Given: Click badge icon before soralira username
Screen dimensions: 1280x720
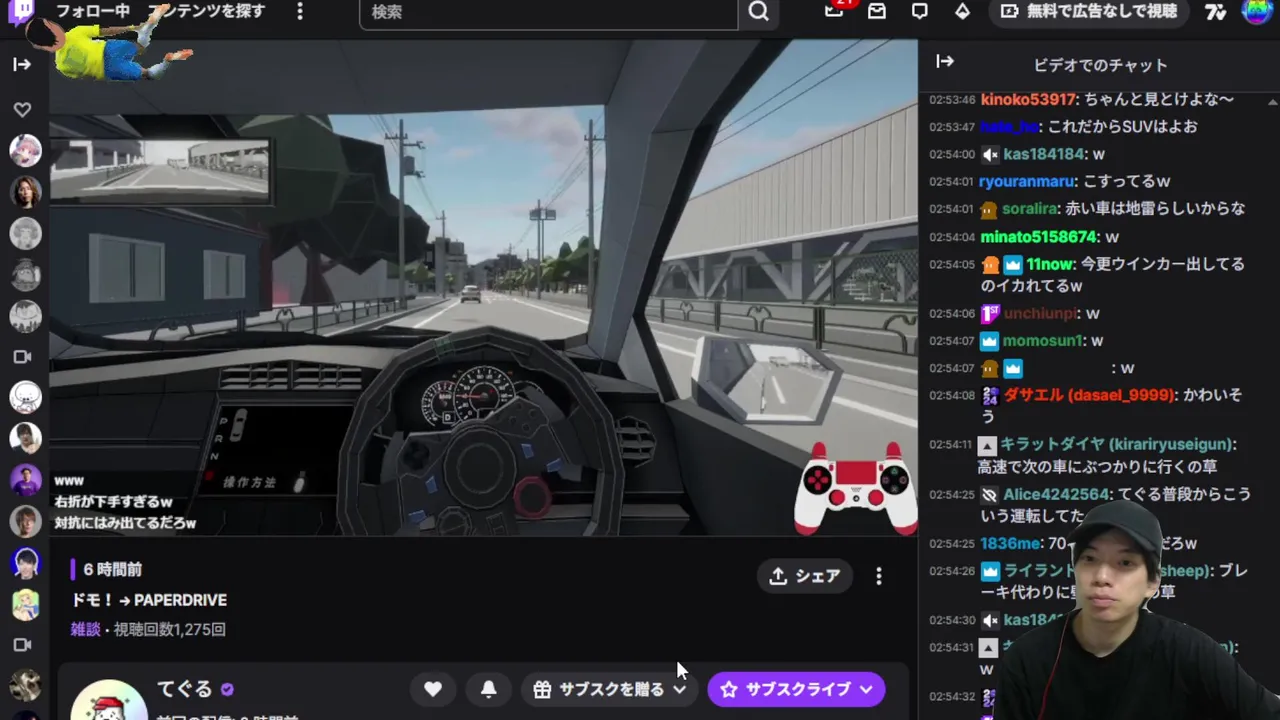Looking at the screenshot, I should coord(989,210).
